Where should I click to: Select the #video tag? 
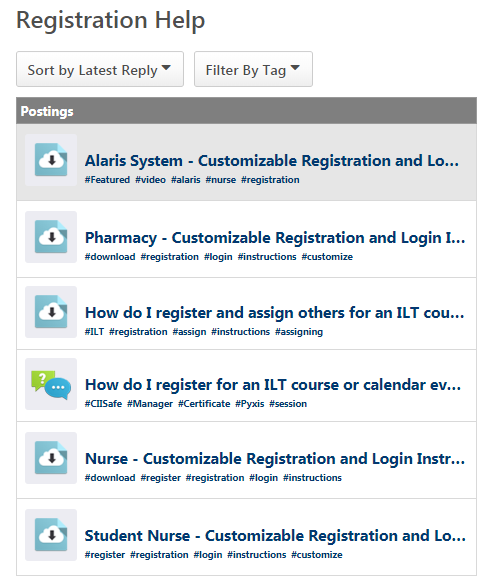150,180
